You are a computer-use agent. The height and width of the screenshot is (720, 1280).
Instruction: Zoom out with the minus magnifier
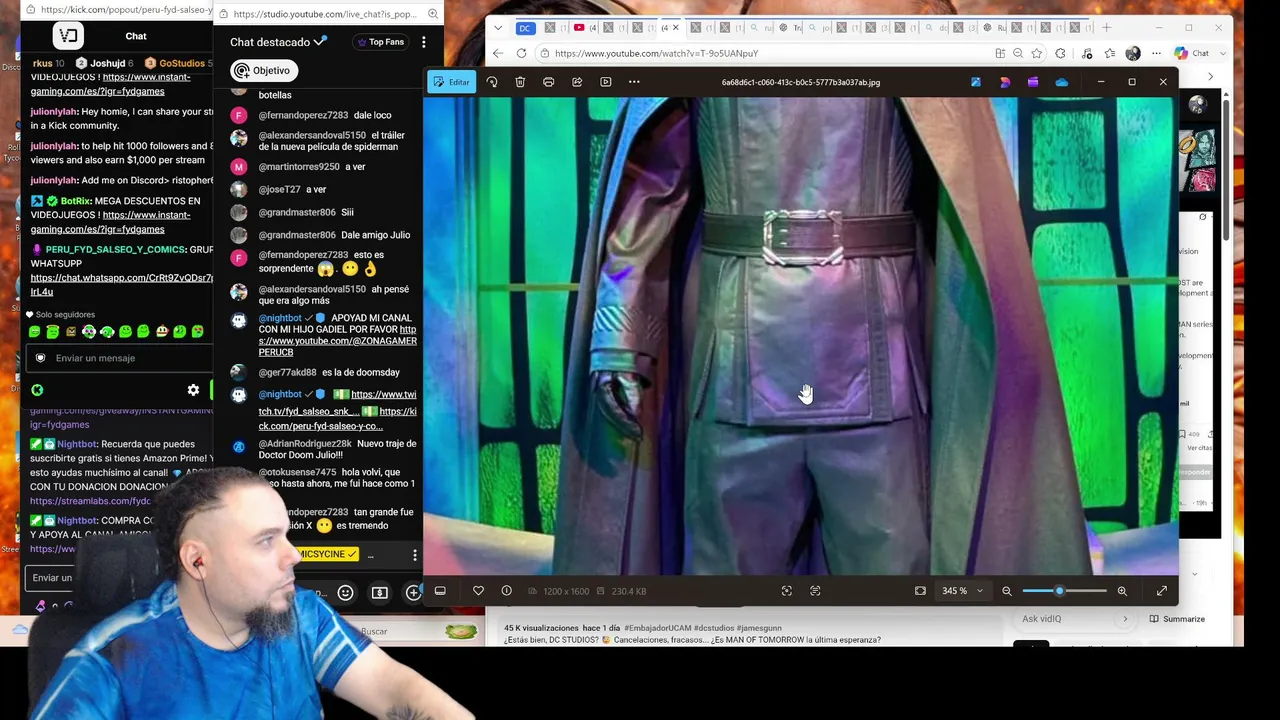(x=1007, y=591)
